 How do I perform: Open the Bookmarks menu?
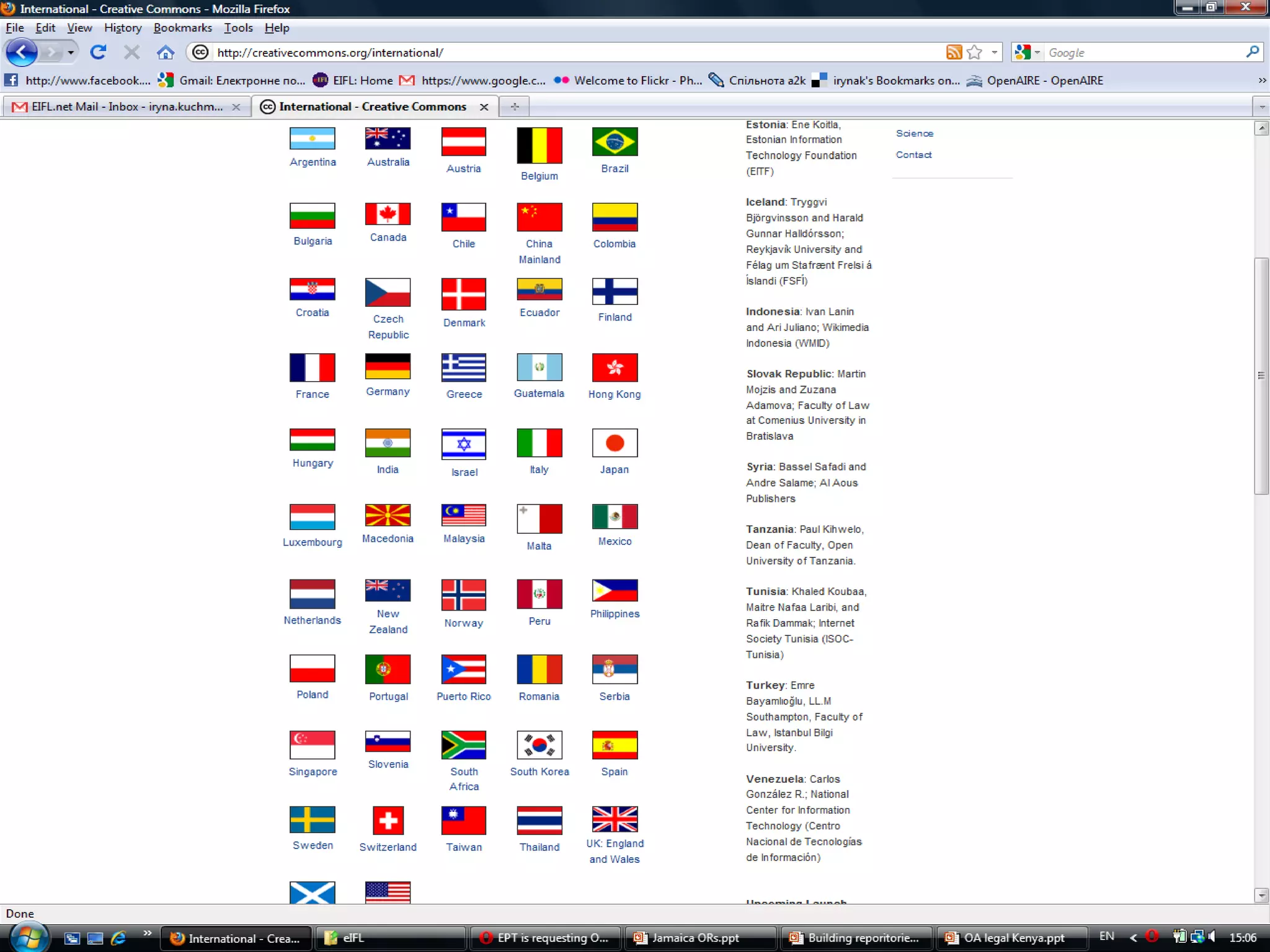[x=182, y=28]
